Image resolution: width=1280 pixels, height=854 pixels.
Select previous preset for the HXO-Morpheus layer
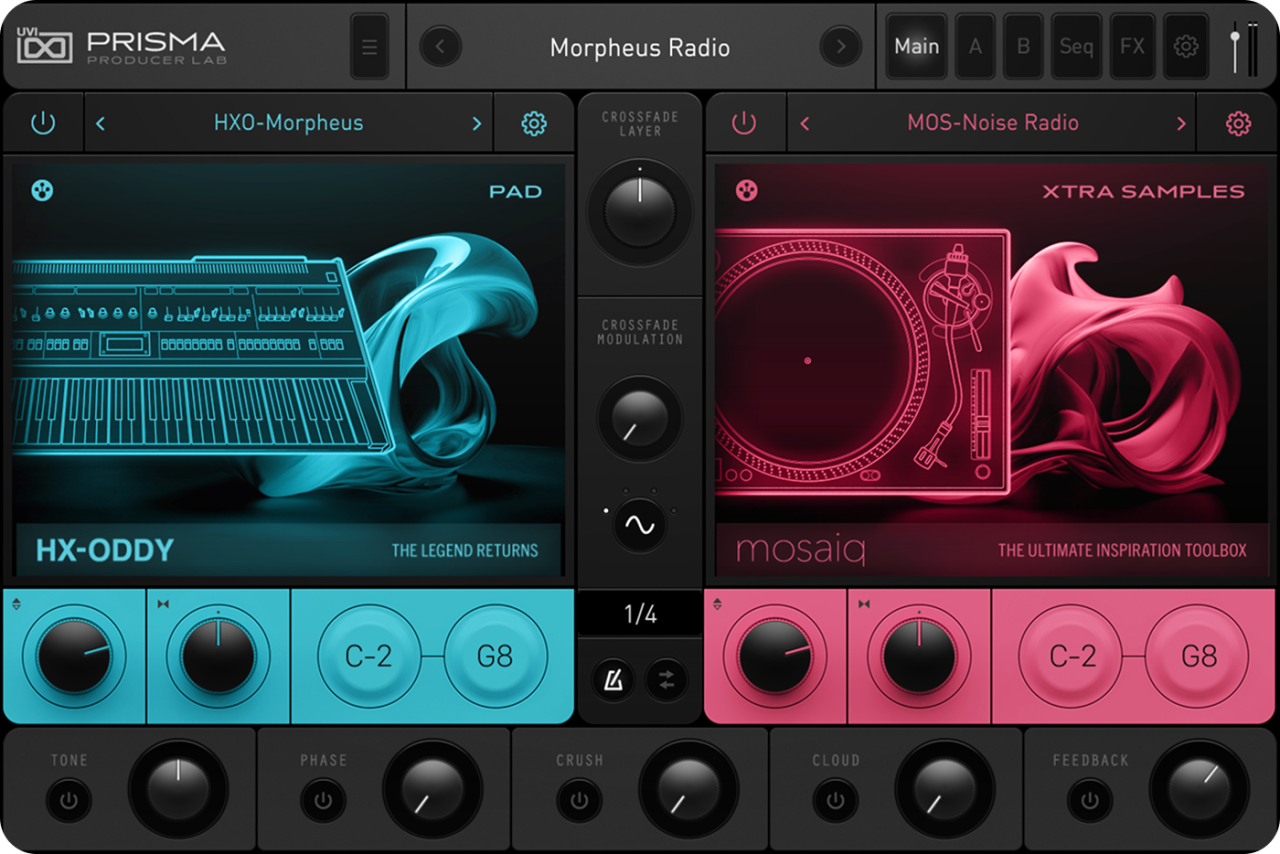(100, 123)
